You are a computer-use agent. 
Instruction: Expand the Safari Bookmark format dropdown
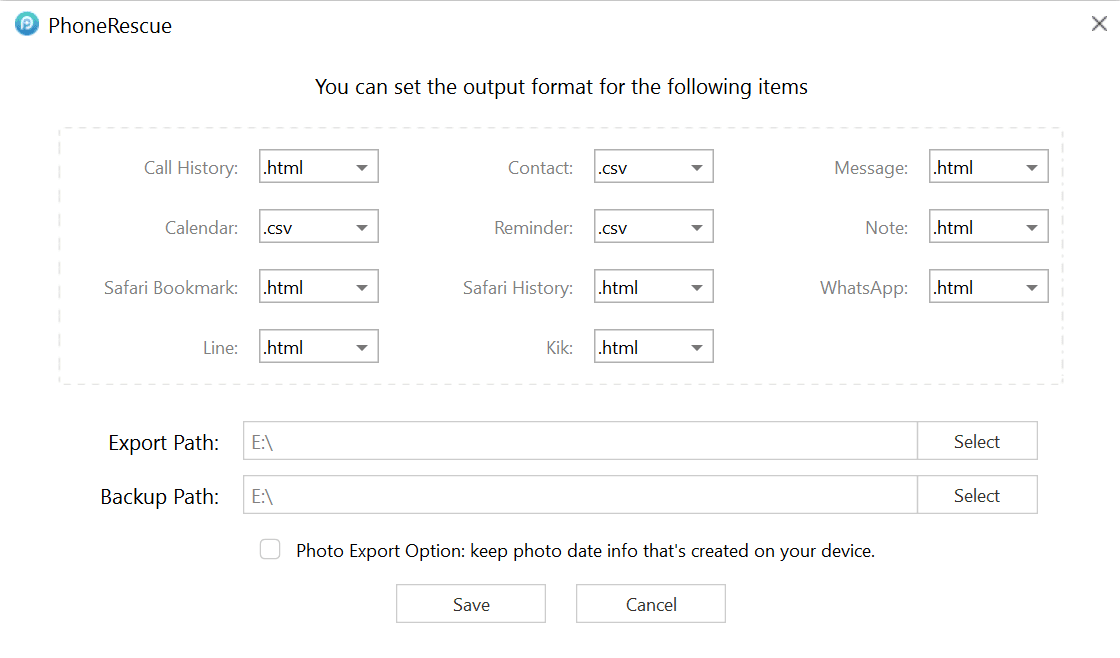[x=319, y=288]
